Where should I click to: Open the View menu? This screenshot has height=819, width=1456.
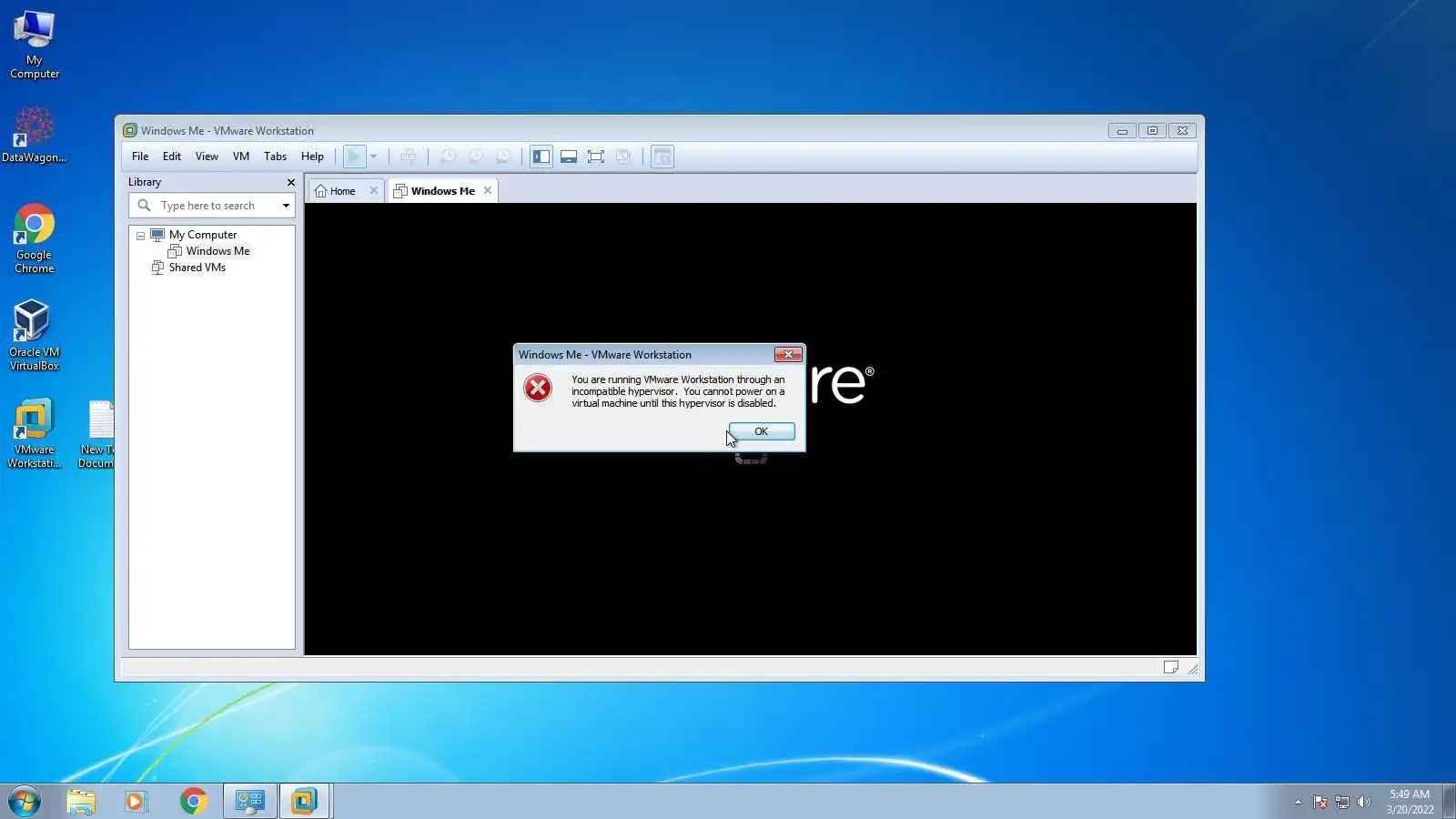(x=207, y=157)
